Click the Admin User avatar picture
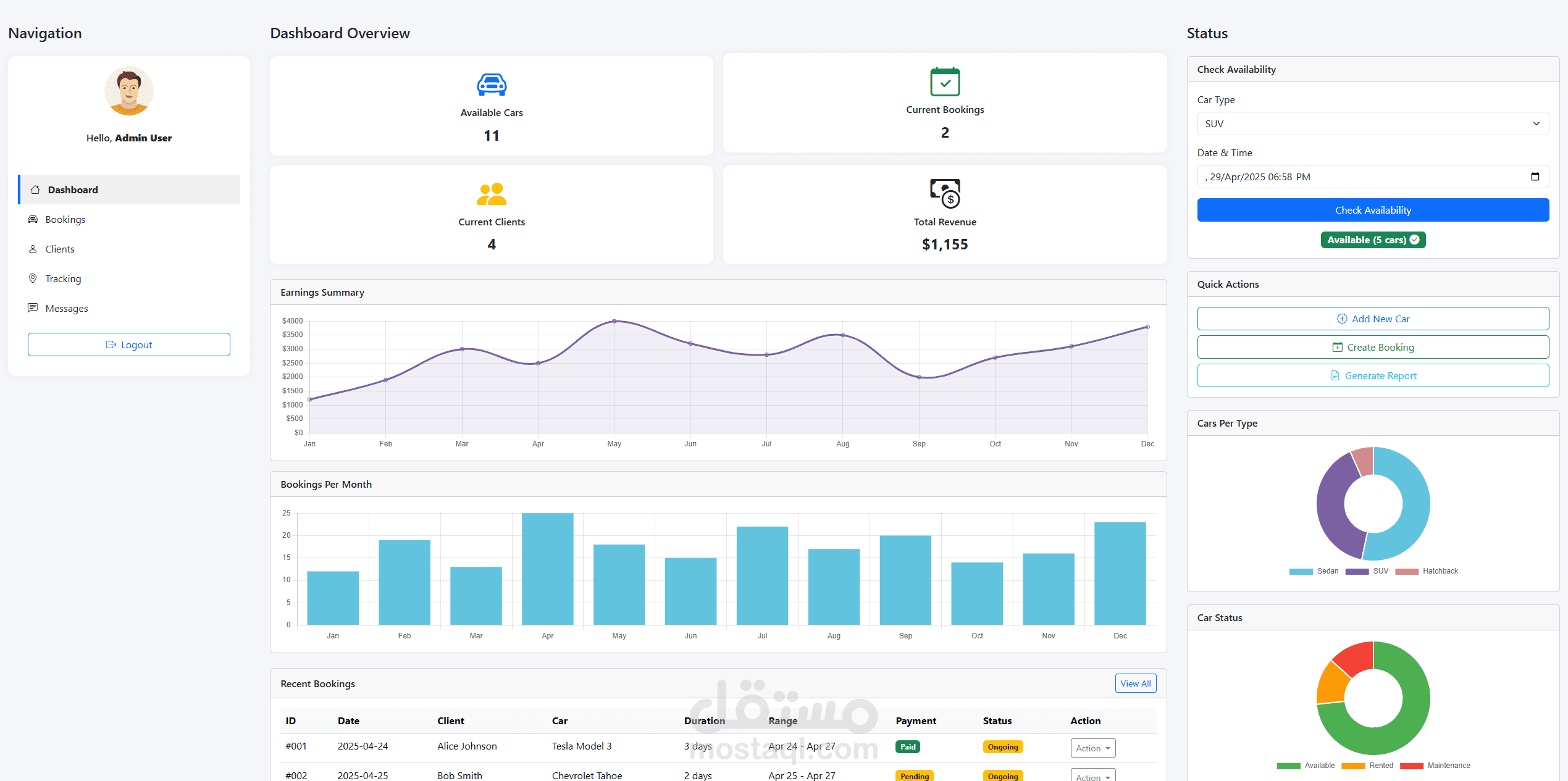Viewport: 1568px width, 781px height. click(x=128, y=91)
